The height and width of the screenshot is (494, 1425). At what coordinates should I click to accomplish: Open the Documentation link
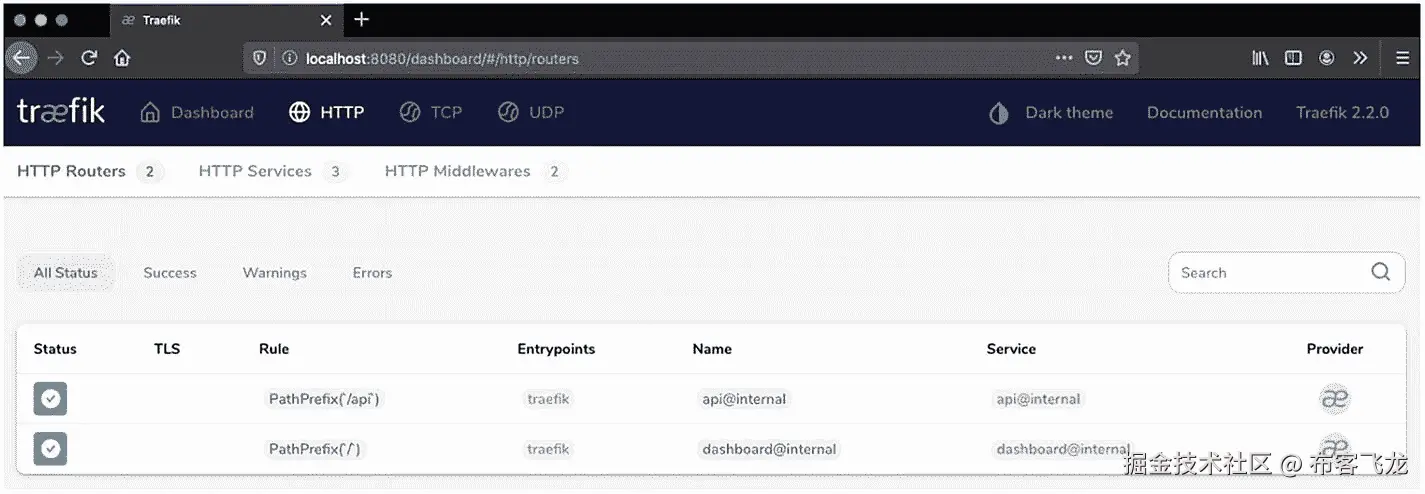coord(1204,112)
